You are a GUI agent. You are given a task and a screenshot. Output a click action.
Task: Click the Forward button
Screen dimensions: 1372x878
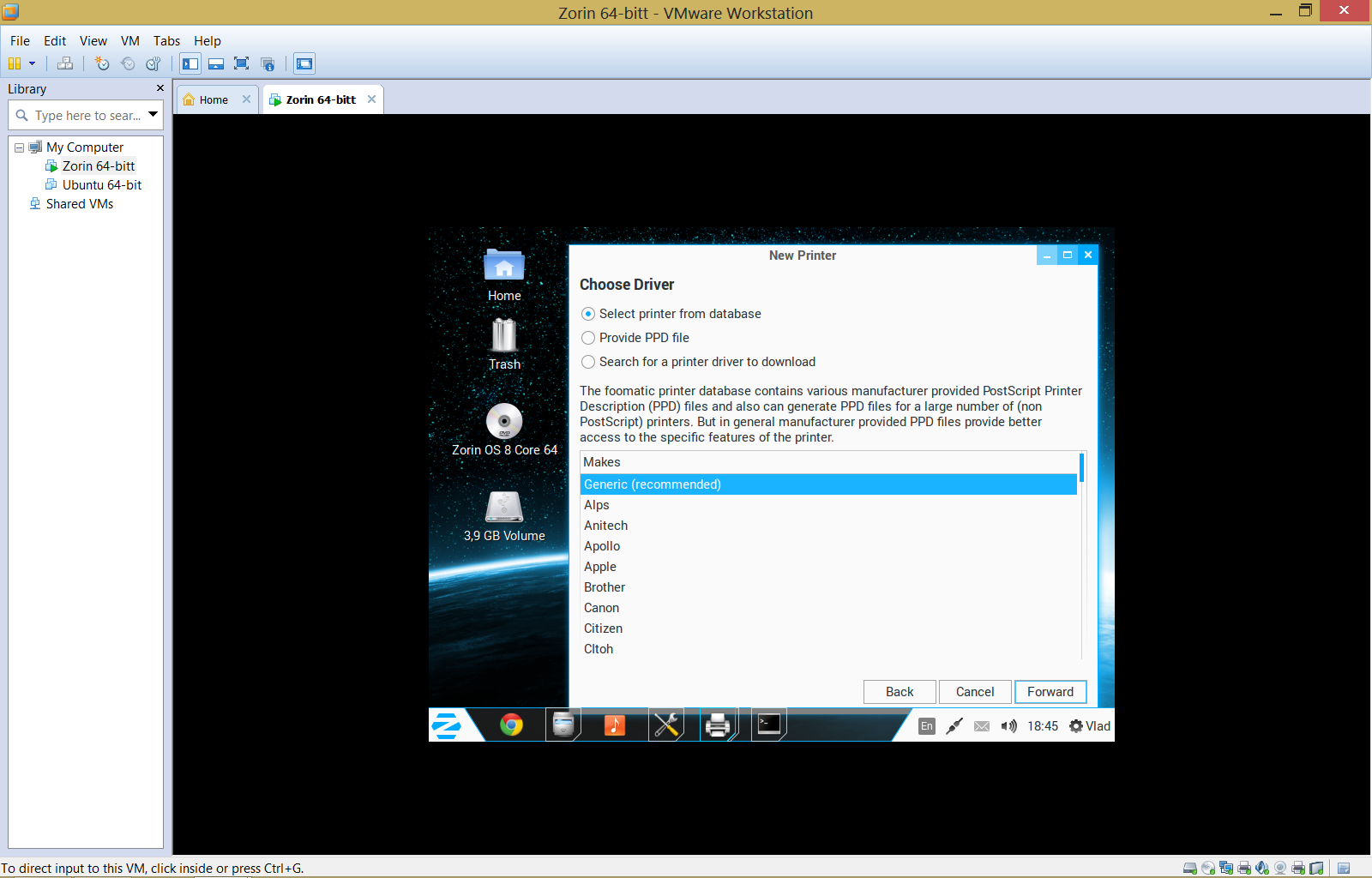pos(1050,692)
